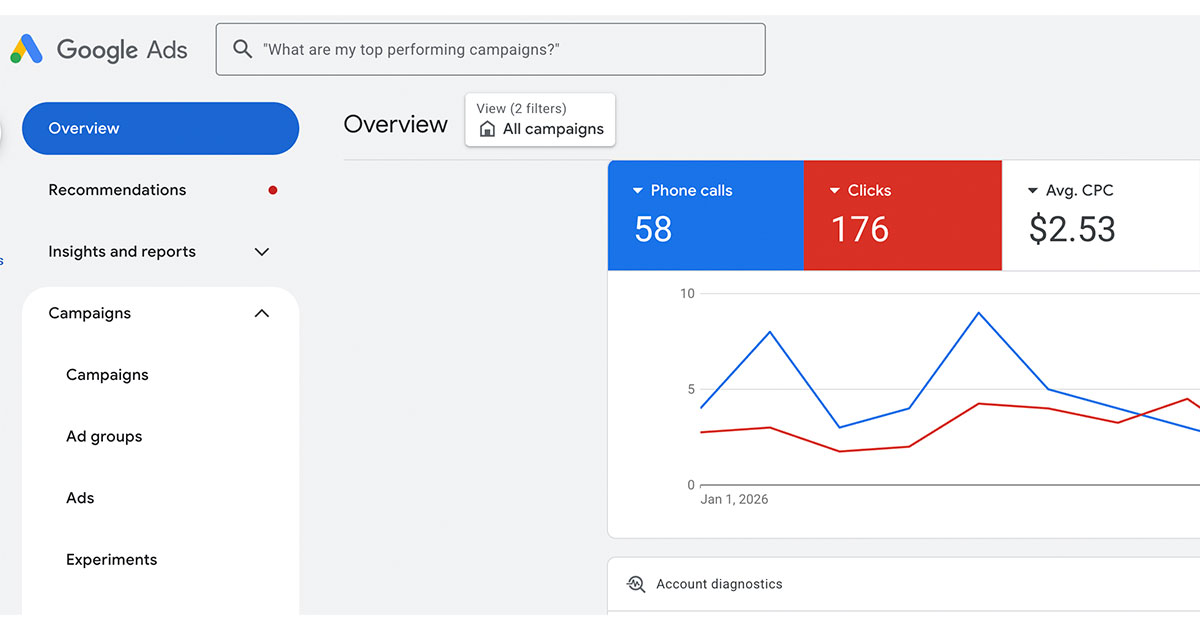Open the Clicks metric dropdown arrow
The image size is (1200, 630).
(836, 189)
